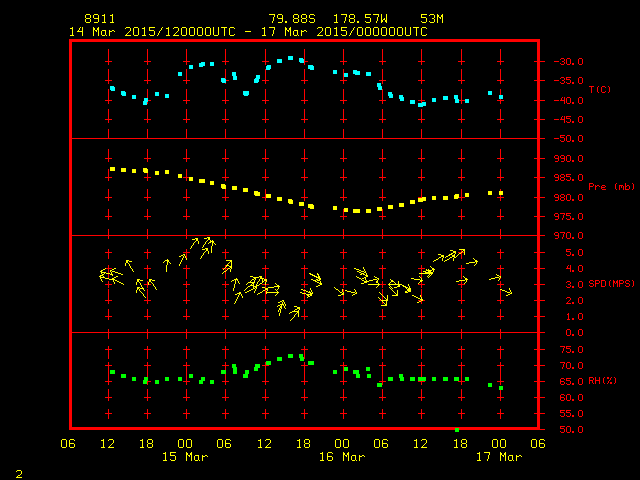Click the '990.0' pressure tick value
Screen dimensions: 640x480
[569, 158]
